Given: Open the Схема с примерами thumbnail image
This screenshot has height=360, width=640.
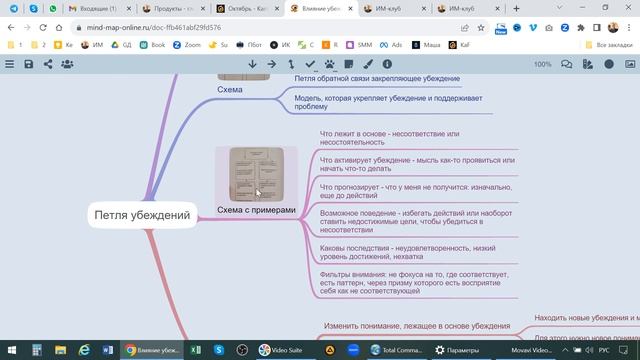Looking at the screenshot, I should click(256, 174).
